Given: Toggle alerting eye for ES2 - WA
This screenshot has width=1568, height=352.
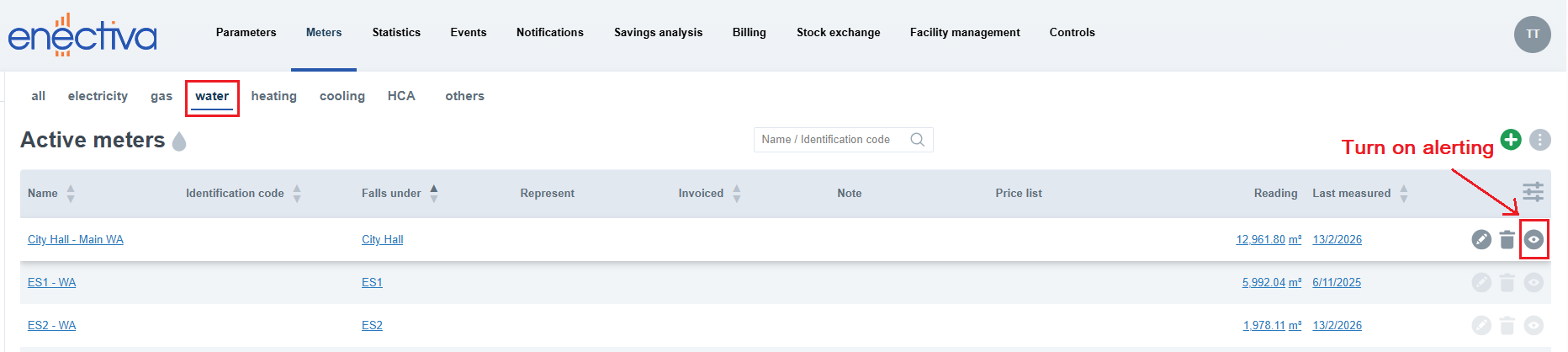Looking at the screenshot, I should [x=1534, y=326].
